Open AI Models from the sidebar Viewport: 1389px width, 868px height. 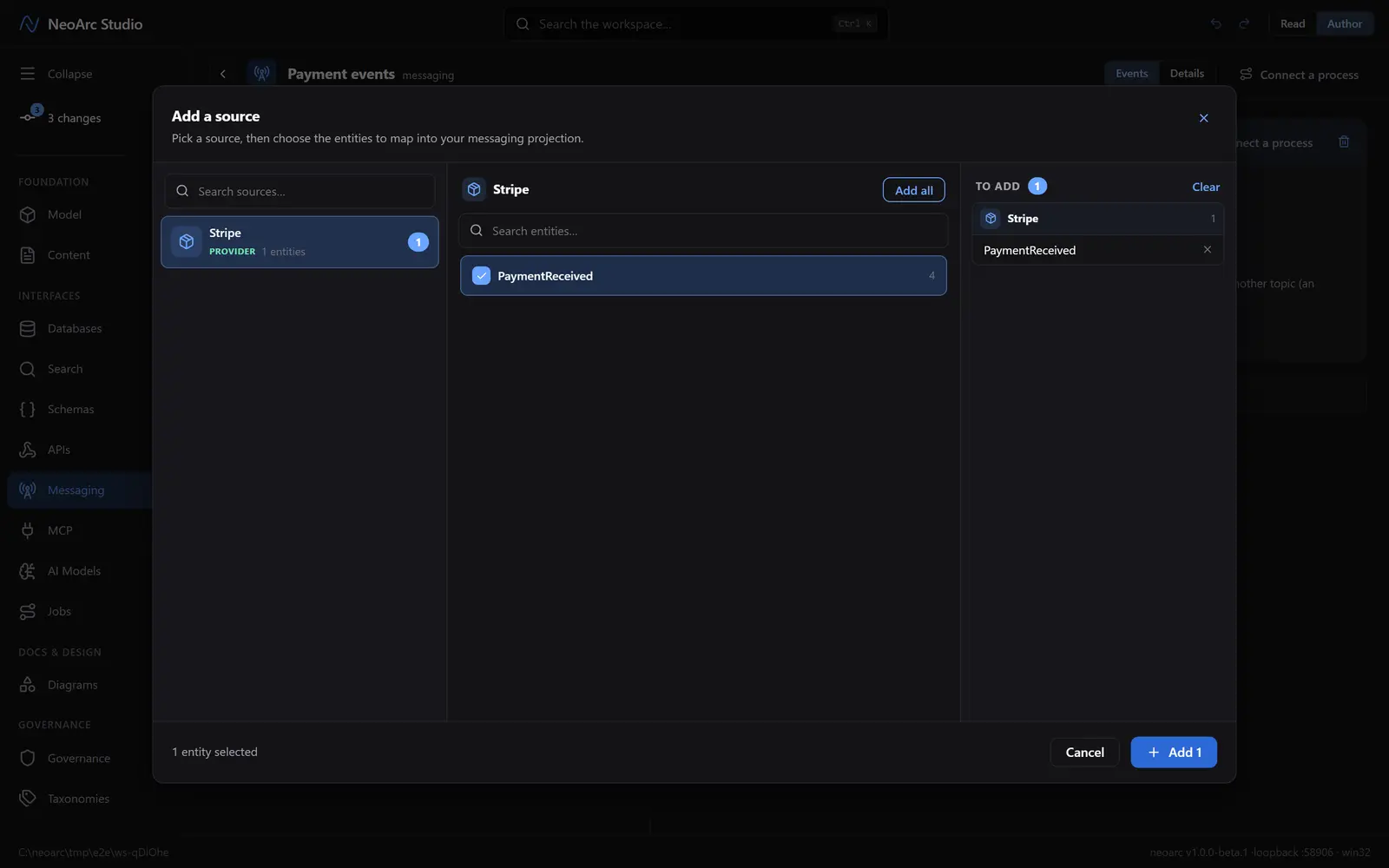(x=74, y=571)
